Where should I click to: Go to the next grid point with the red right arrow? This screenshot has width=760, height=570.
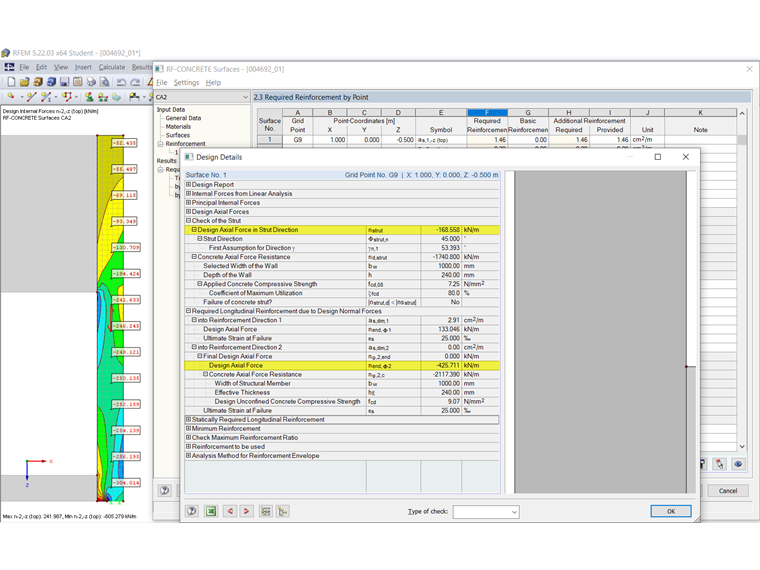pos(246,511)
